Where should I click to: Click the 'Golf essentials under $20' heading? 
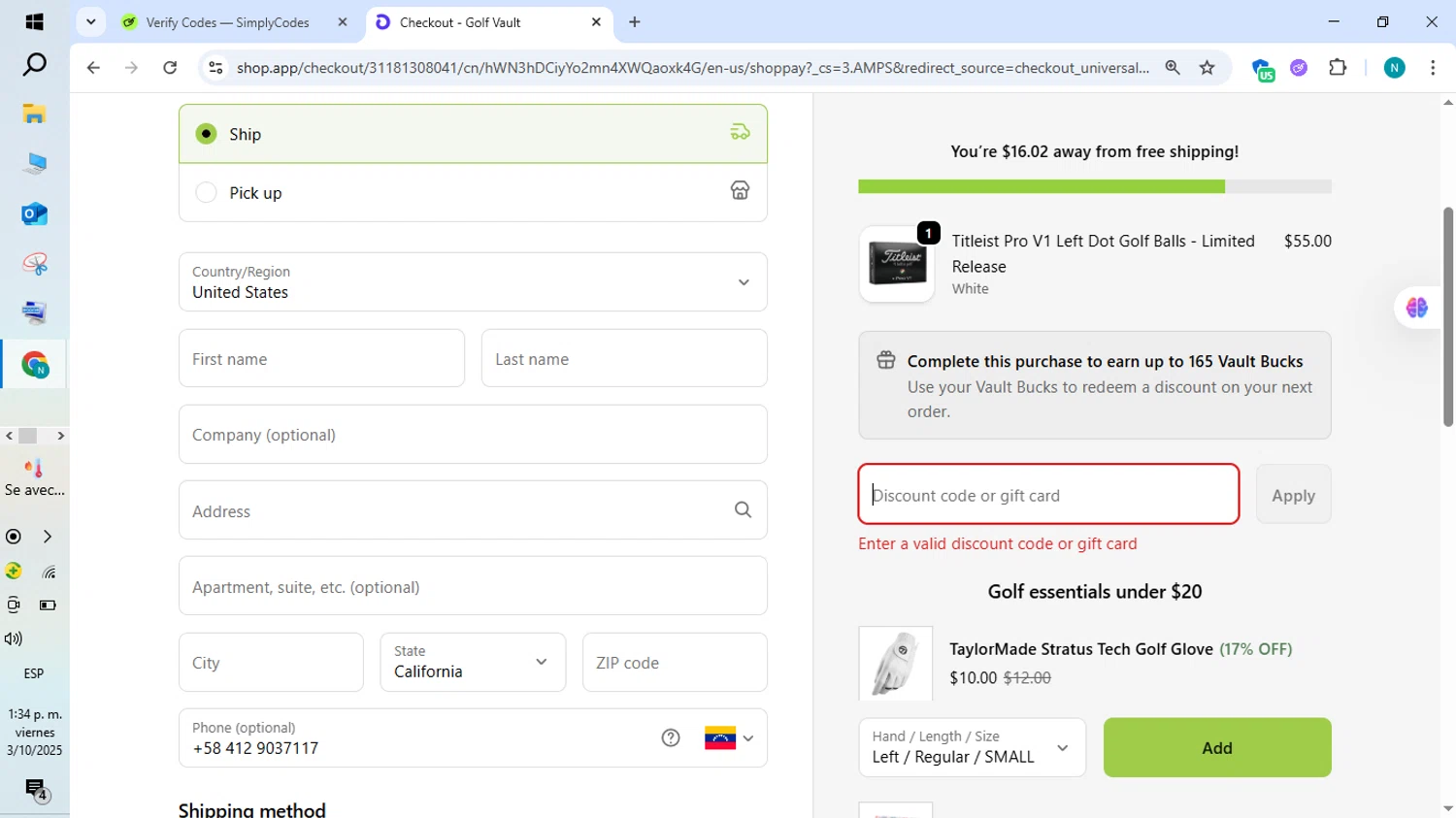pyautogui.click(x=1094, y=591)
